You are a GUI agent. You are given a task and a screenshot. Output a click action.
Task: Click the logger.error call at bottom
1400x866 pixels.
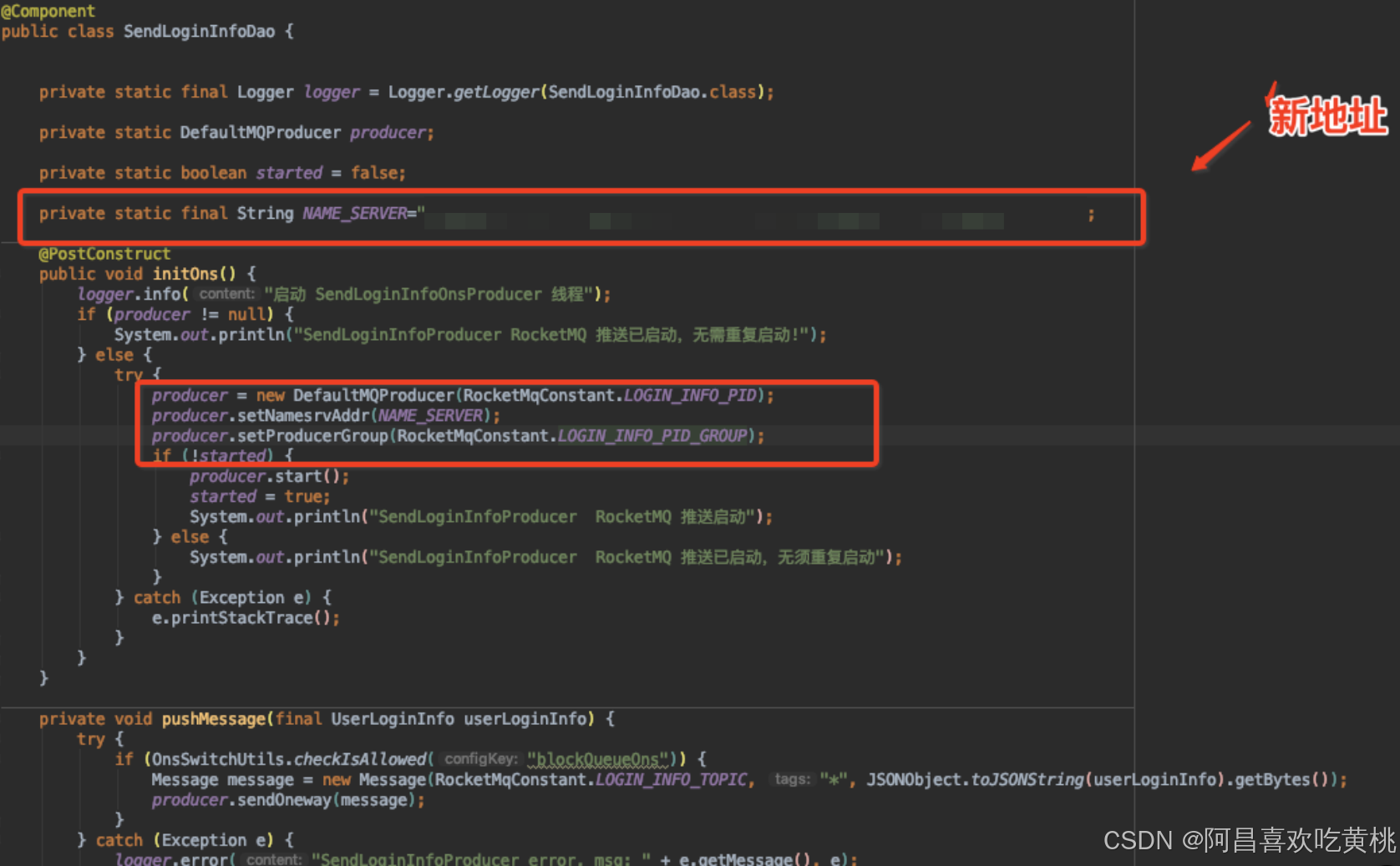486,858
